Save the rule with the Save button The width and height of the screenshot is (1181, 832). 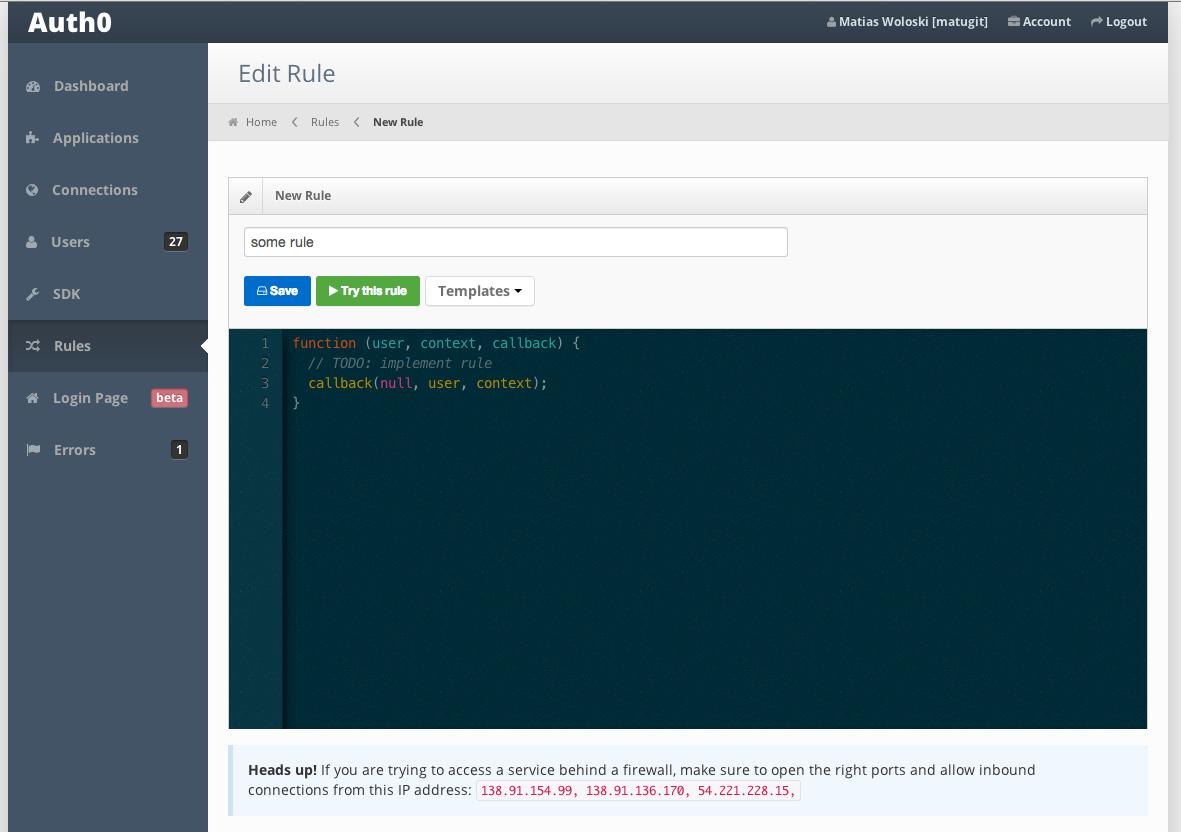pyautogui.click(x=277, y=291)
